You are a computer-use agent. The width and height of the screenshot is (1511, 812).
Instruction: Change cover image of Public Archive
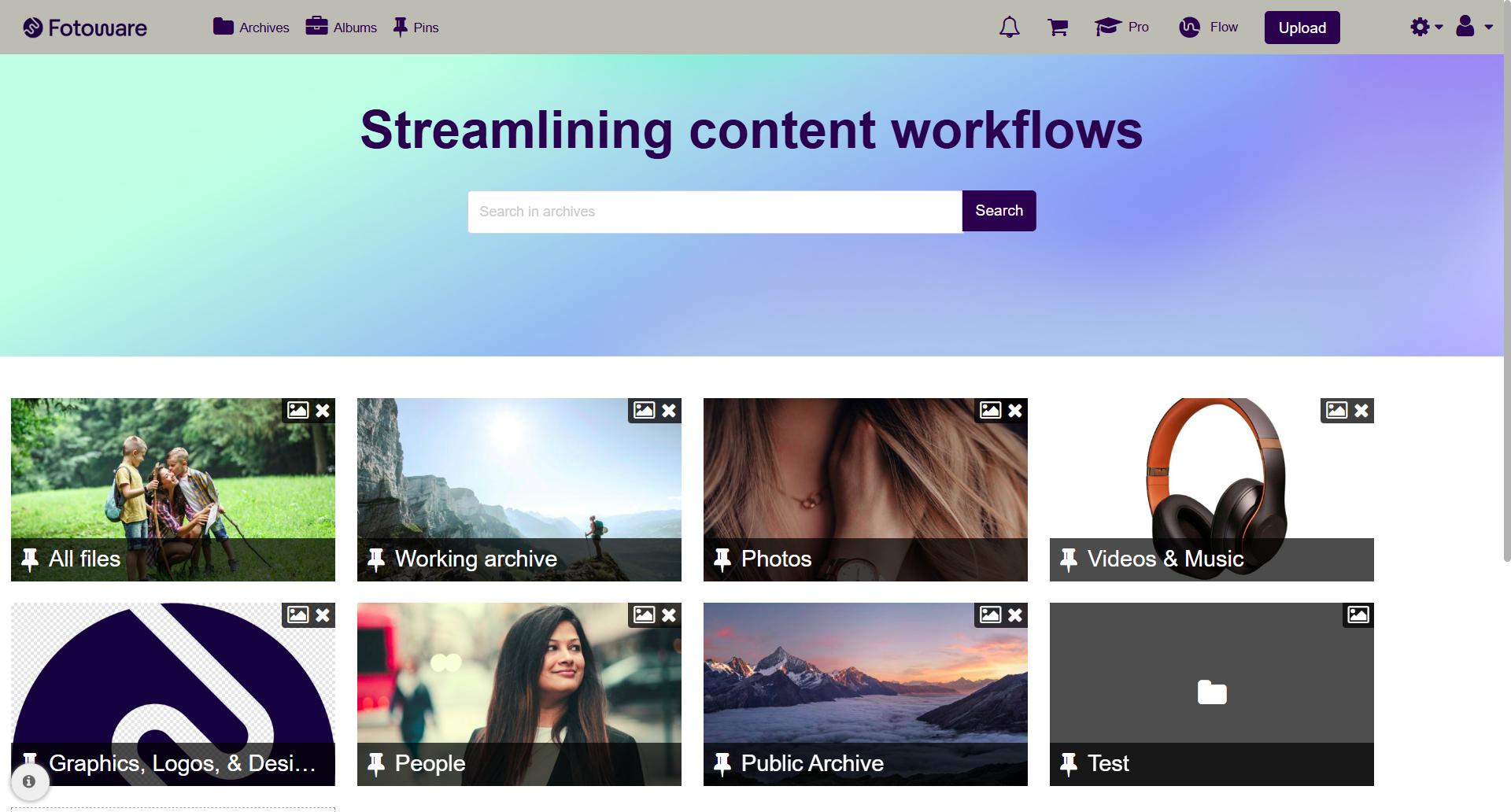pos(990,615)
